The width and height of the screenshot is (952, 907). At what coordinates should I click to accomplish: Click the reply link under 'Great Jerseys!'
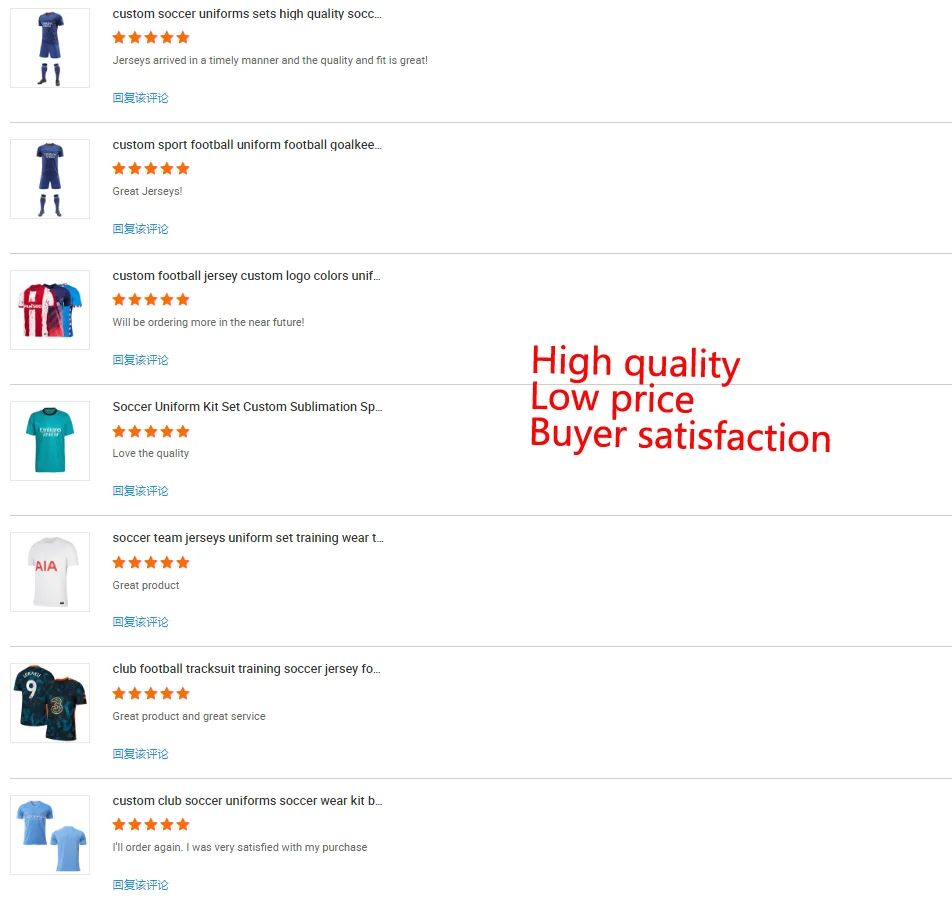pyautogui.click(x=140, y=229)
